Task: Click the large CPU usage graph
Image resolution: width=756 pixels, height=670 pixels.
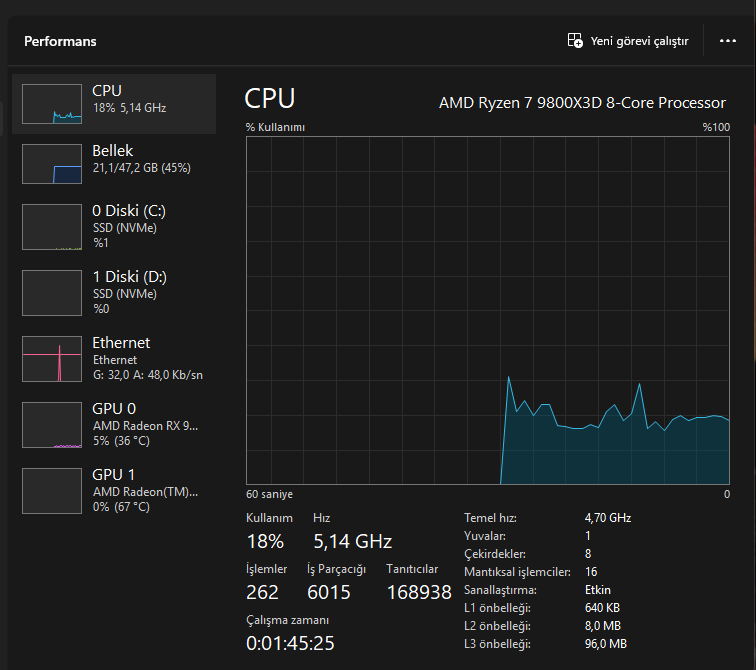Action: pos(488,310)
